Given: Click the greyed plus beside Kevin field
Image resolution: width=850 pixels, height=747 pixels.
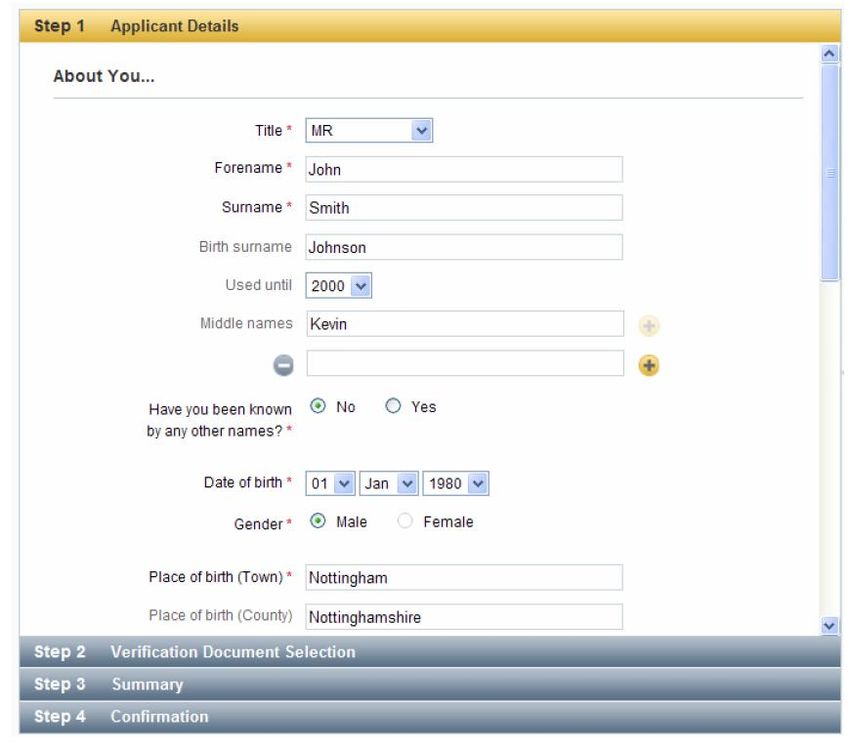Looking at the screenshot, I should coord(648,326).
